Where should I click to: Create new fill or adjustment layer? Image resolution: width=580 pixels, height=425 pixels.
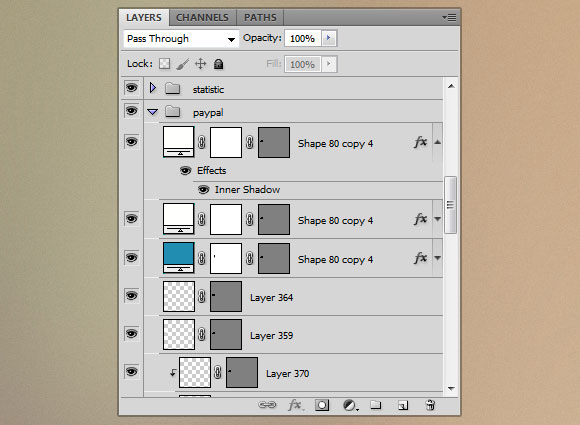(350, 405)
